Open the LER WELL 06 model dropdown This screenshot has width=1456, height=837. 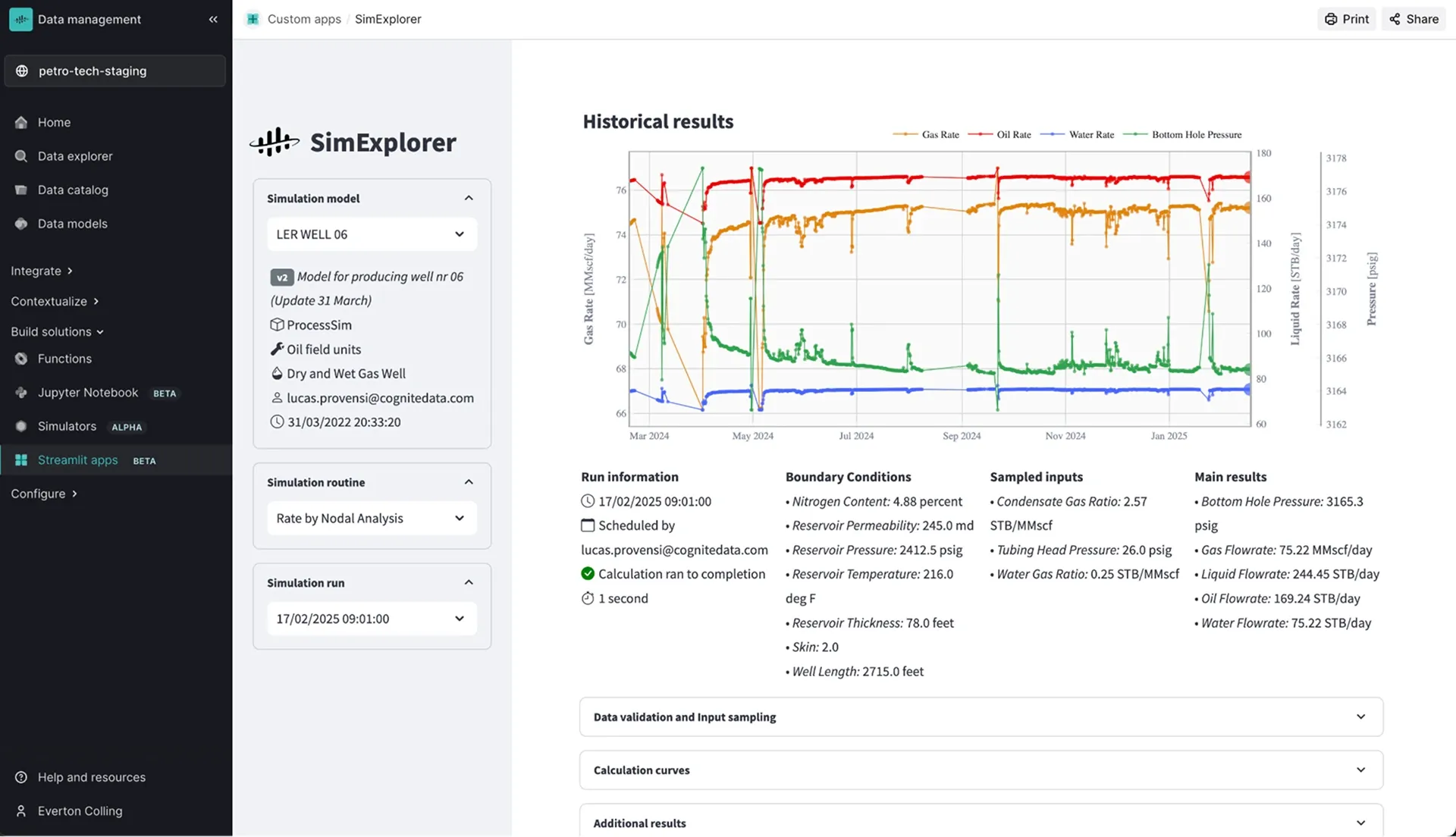coord(372,234)
